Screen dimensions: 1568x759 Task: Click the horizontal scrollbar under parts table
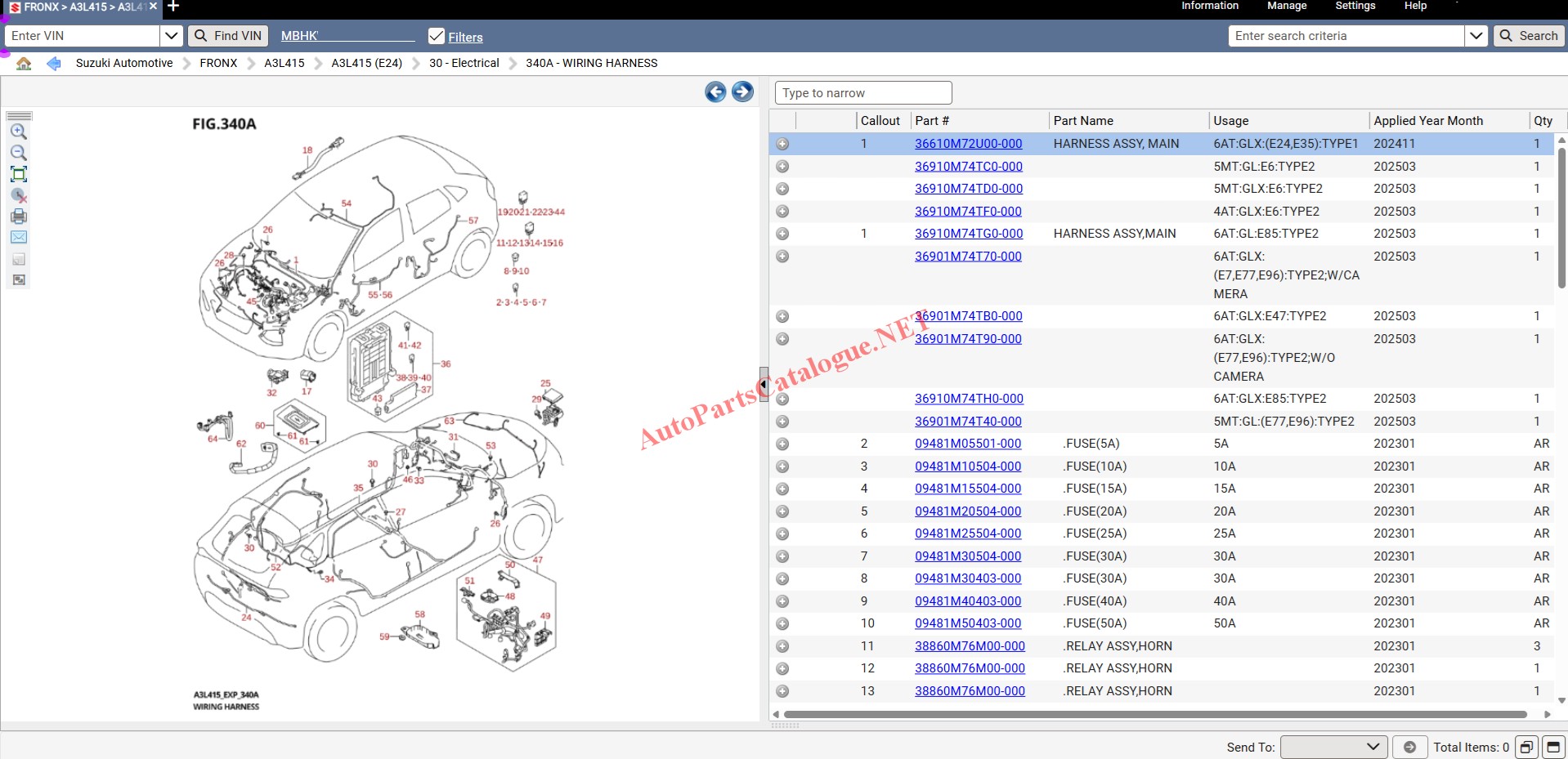(x=1154, y=714)
